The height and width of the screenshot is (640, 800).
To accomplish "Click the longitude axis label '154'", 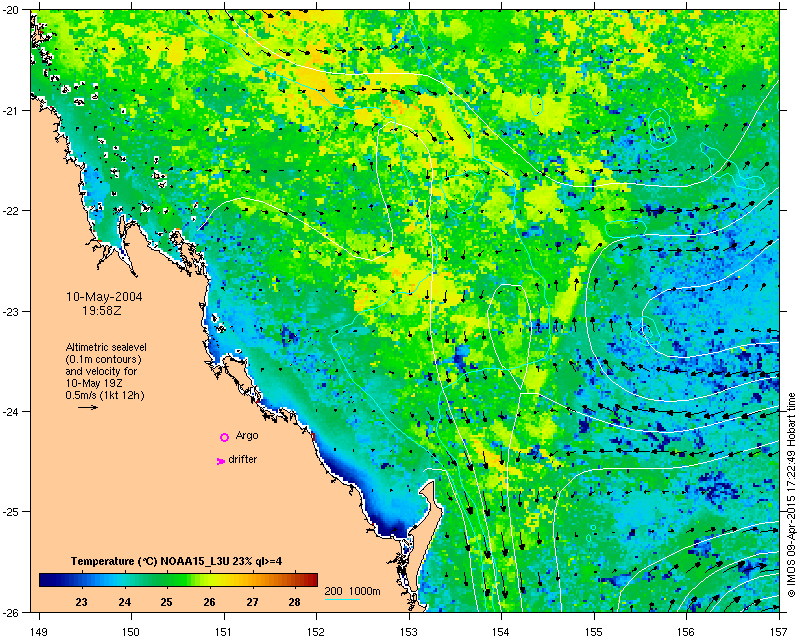I will click(x=501, y=632).
